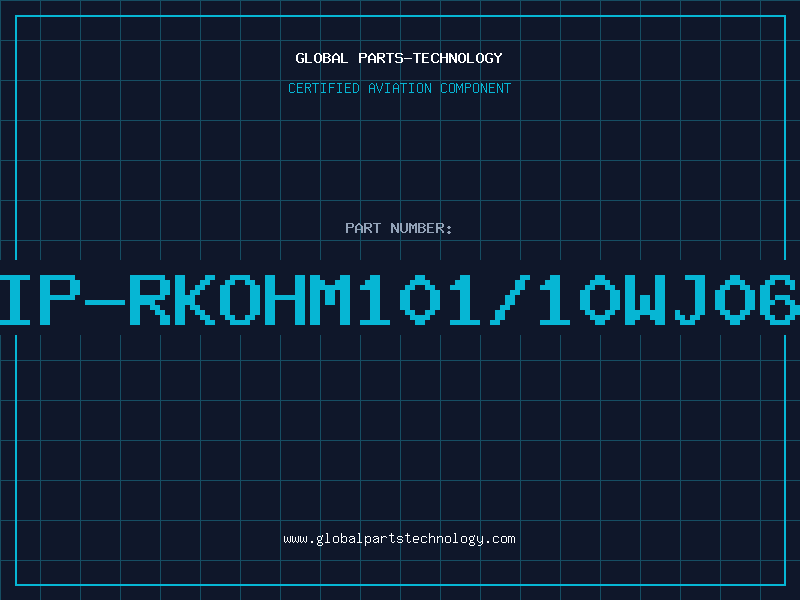Open the www.globalpartstechnology.com link
800x600 pixels.
pos(399,539)
